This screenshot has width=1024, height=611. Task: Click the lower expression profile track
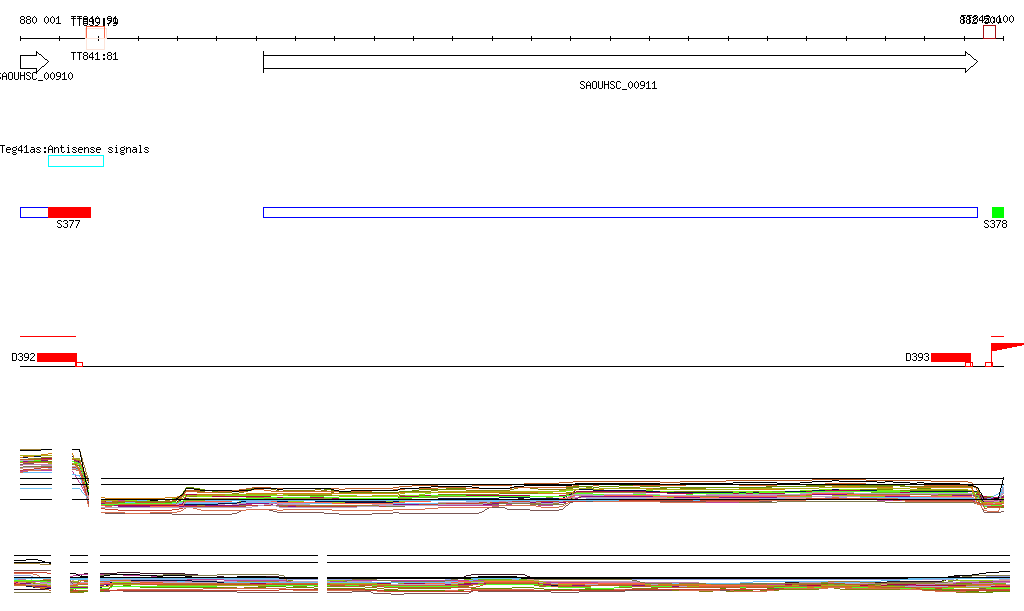point(512,574)
